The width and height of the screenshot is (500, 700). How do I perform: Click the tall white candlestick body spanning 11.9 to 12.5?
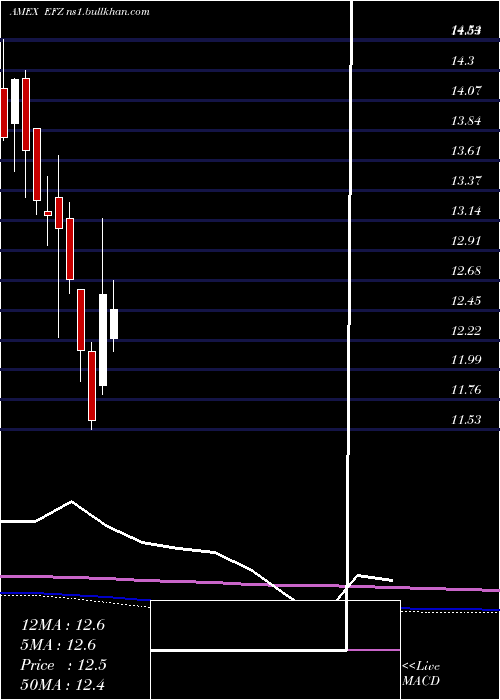pyautogui.click(x=103, y=340)
